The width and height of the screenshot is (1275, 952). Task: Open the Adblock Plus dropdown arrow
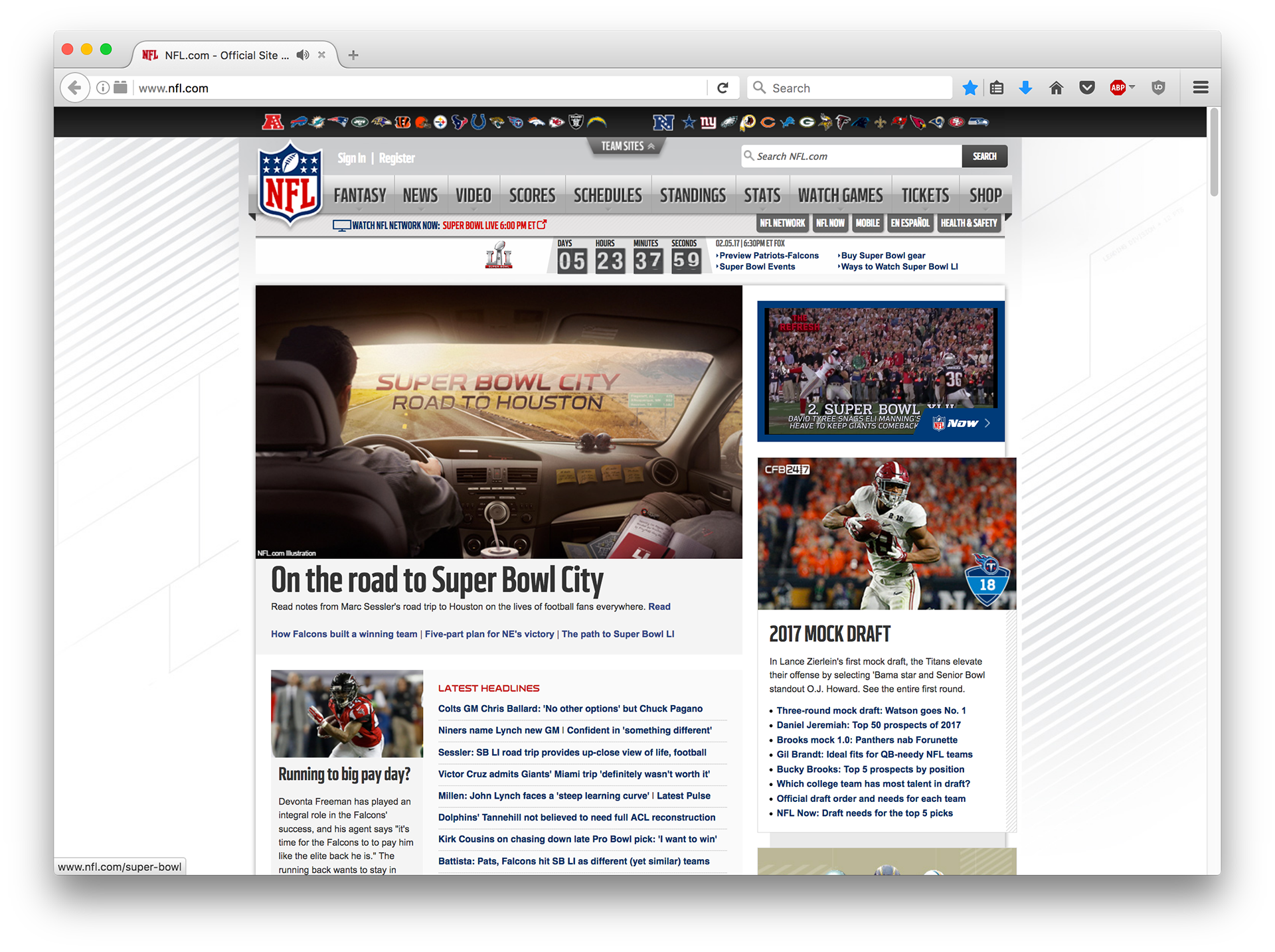pyautogui.click(x=1132, y=87)
